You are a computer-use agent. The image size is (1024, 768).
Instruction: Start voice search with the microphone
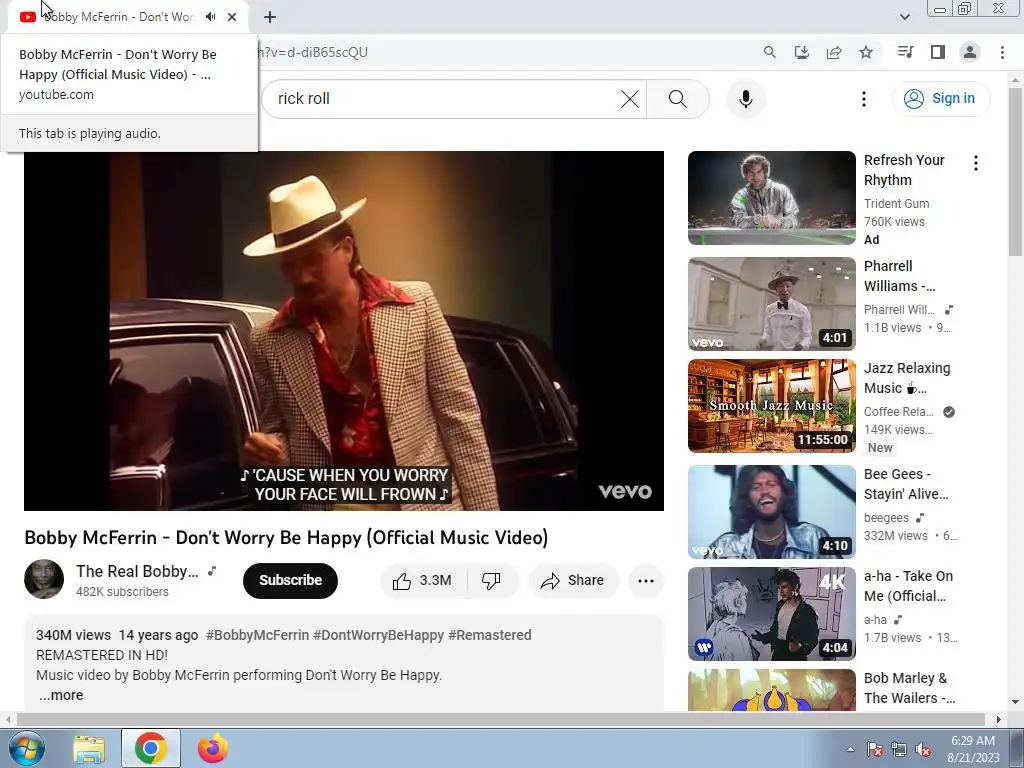click(x=746, y=99)
